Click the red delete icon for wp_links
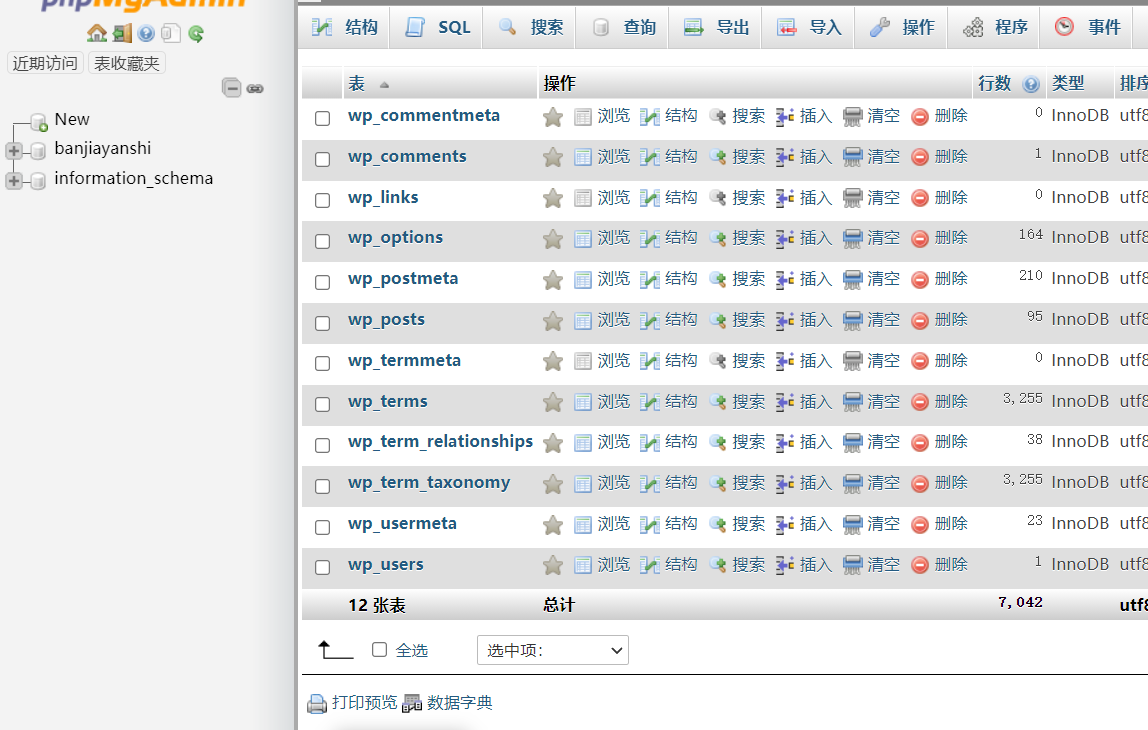1148x730 pixels. (920, 198)
